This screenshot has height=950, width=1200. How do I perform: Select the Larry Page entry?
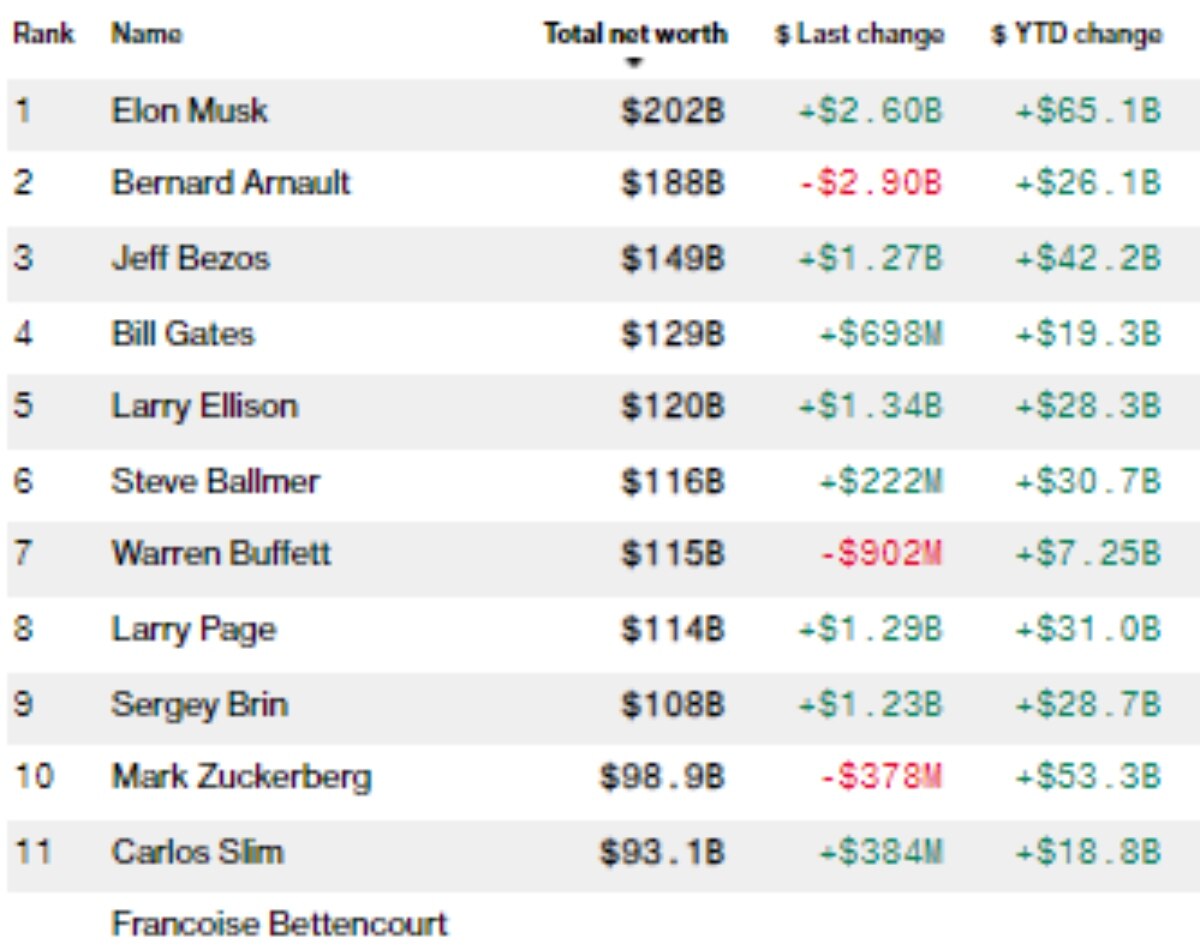[193, 630]
